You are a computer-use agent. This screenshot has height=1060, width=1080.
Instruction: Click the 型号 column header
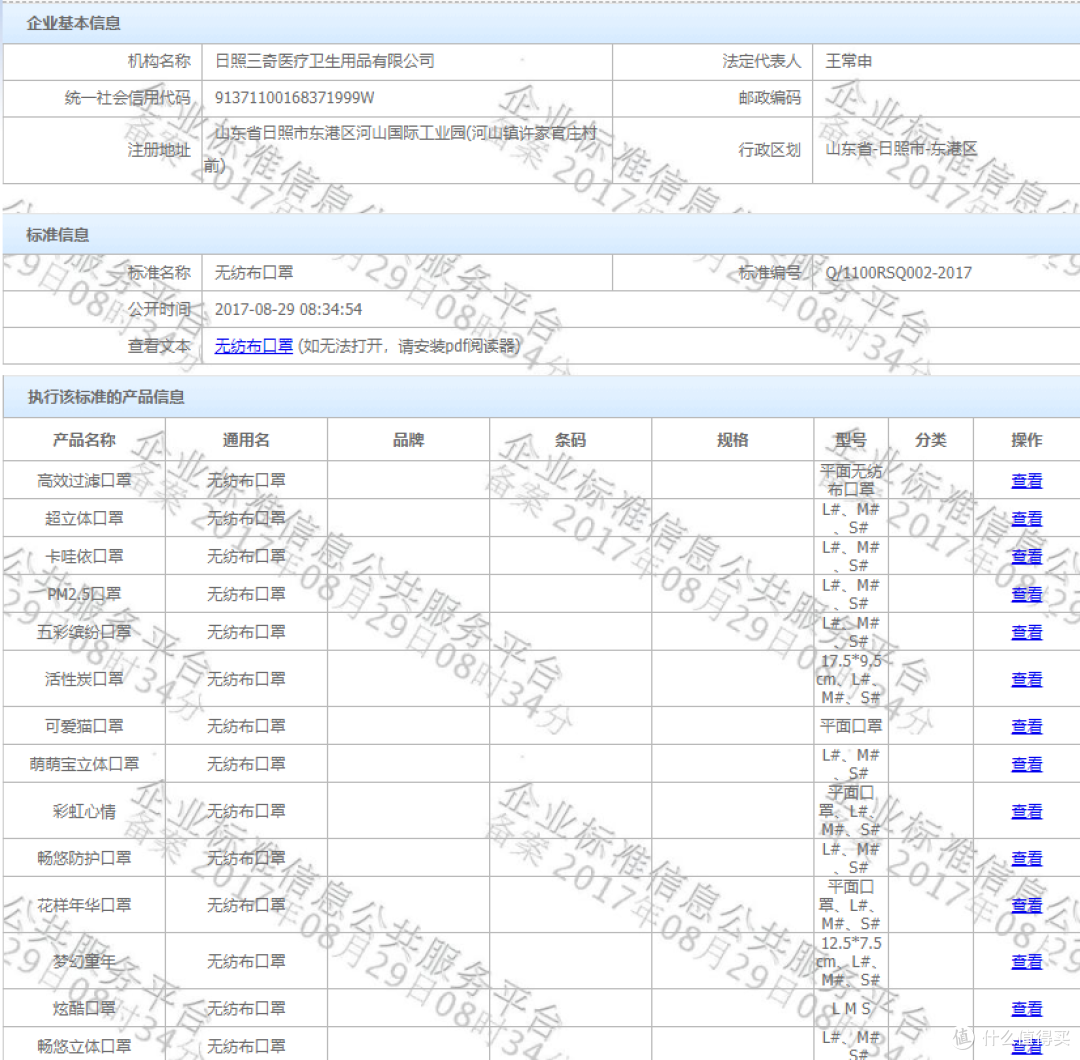pos(851,439)
